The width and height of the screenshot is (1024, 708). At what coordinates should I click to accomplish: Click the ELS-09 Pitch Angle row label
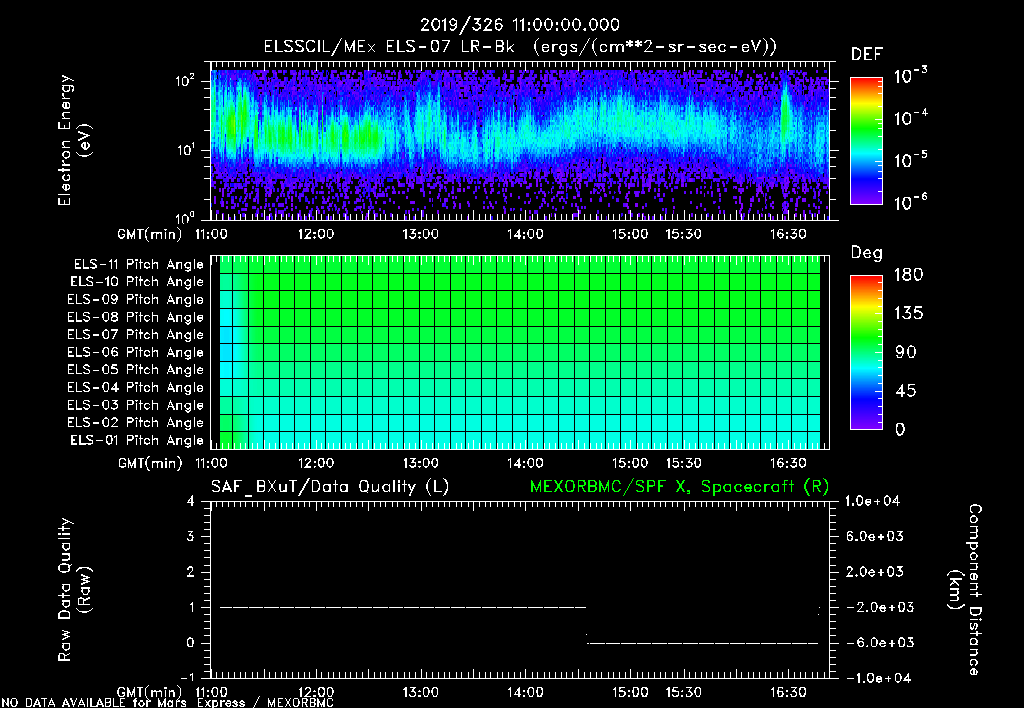[136, 299]
